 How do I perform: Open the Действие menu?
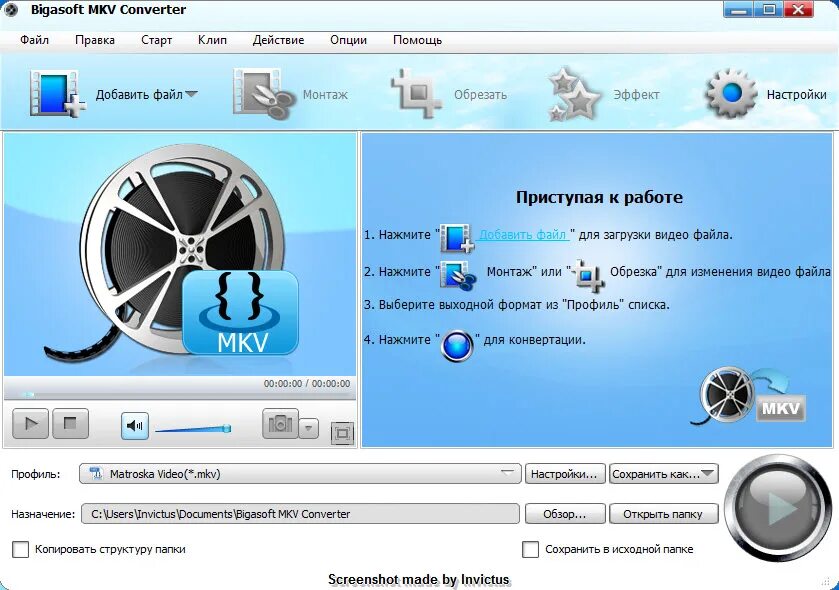278,40
